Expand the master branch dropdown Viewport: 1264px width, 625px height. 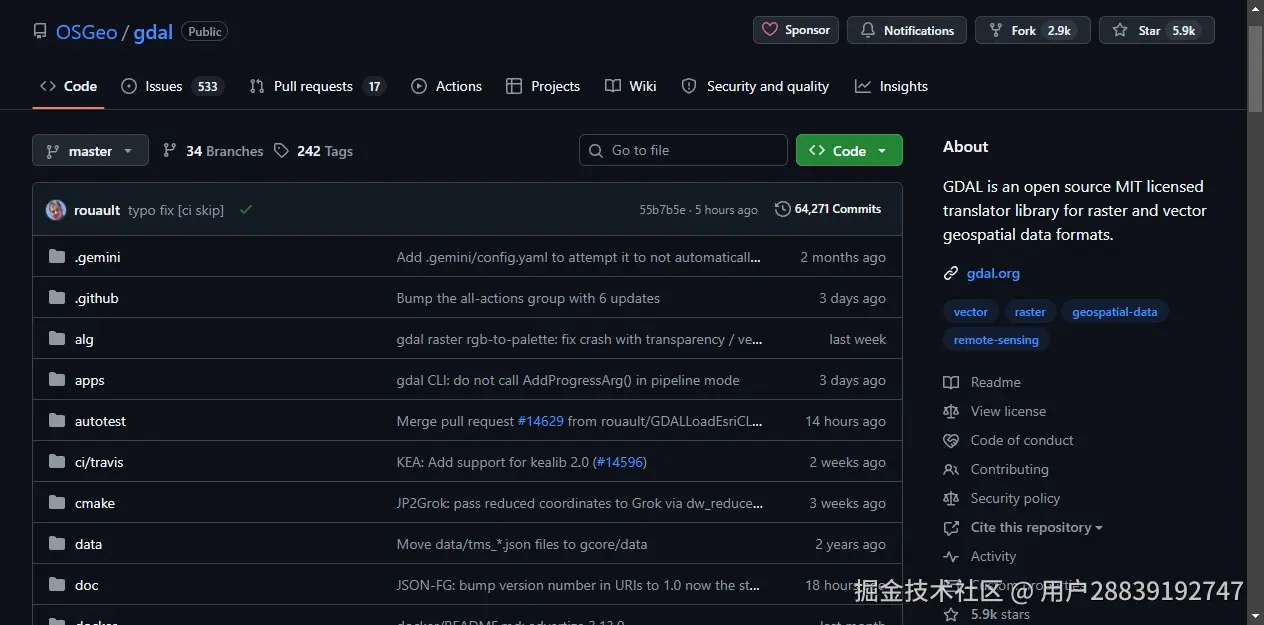coord(90,151)
